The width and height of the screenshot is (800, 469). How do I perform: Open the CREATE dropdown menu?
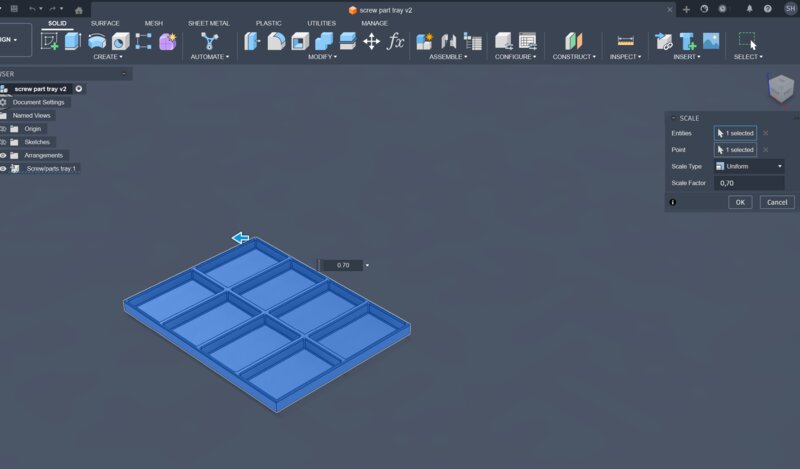click(x=108, y=57)
